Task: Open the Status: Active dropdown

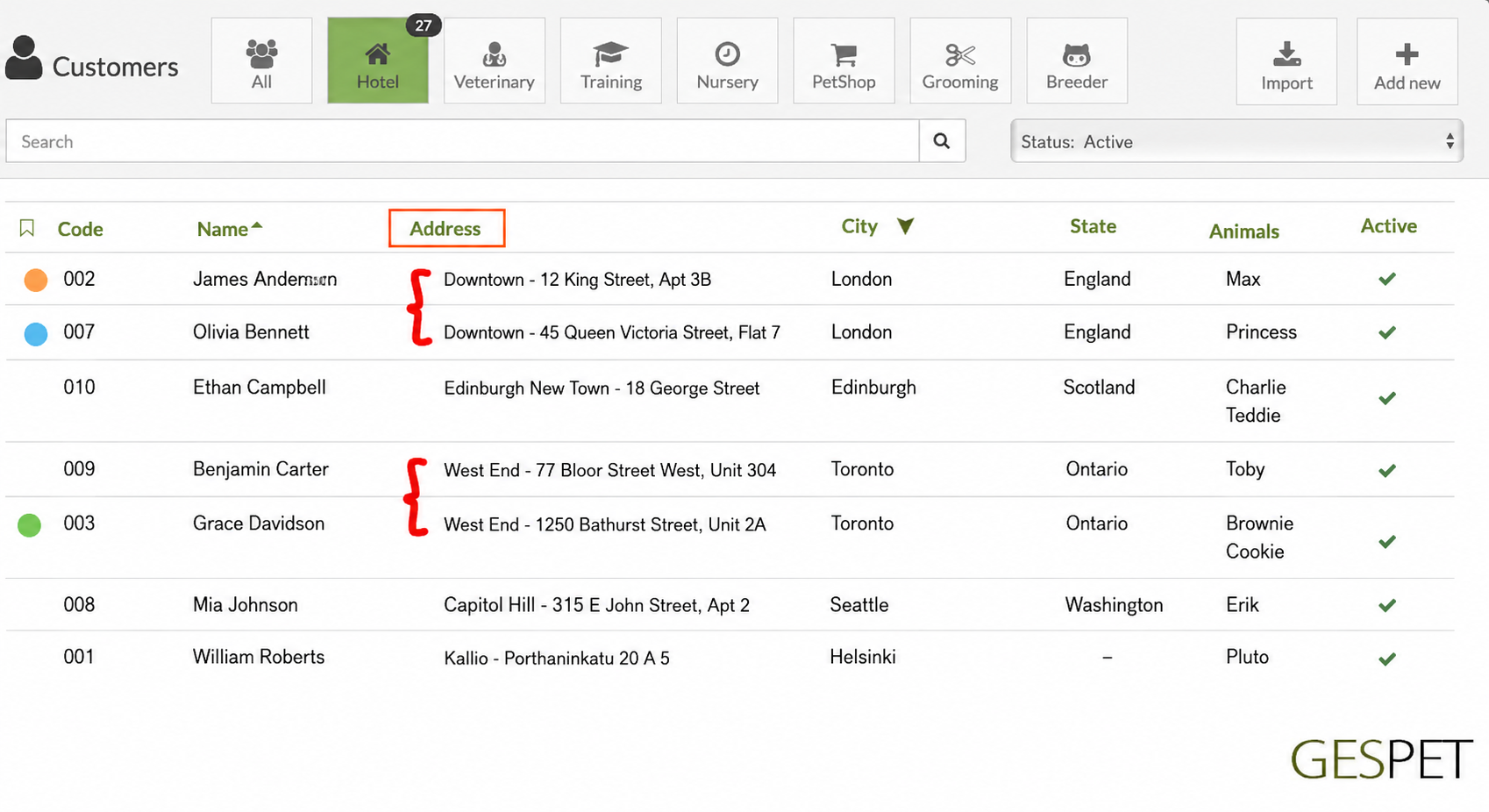Action: [1236, 141]
